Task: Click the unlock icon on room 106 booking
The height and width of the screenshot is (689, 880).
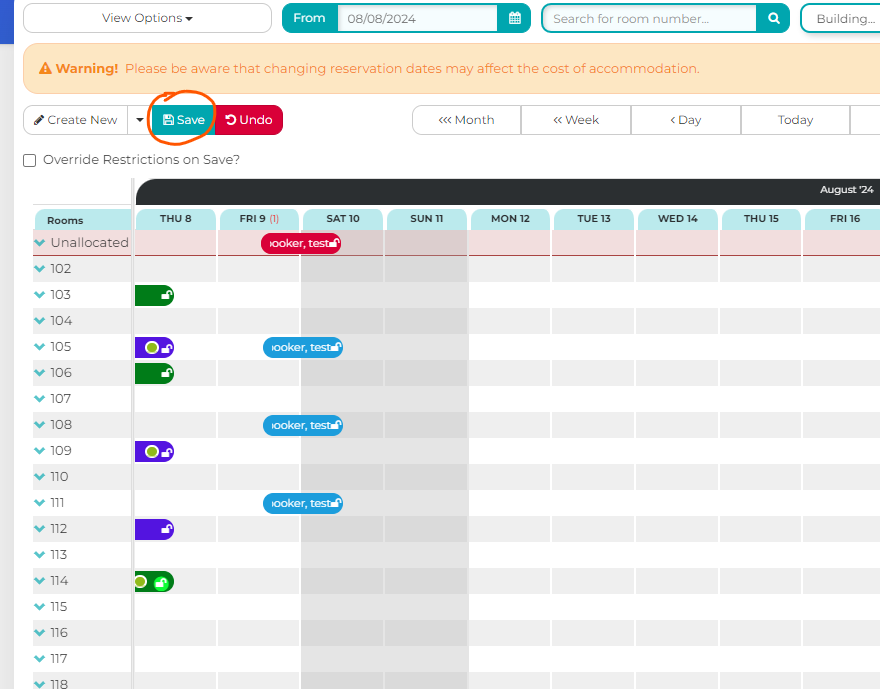Action: (166, 373)
